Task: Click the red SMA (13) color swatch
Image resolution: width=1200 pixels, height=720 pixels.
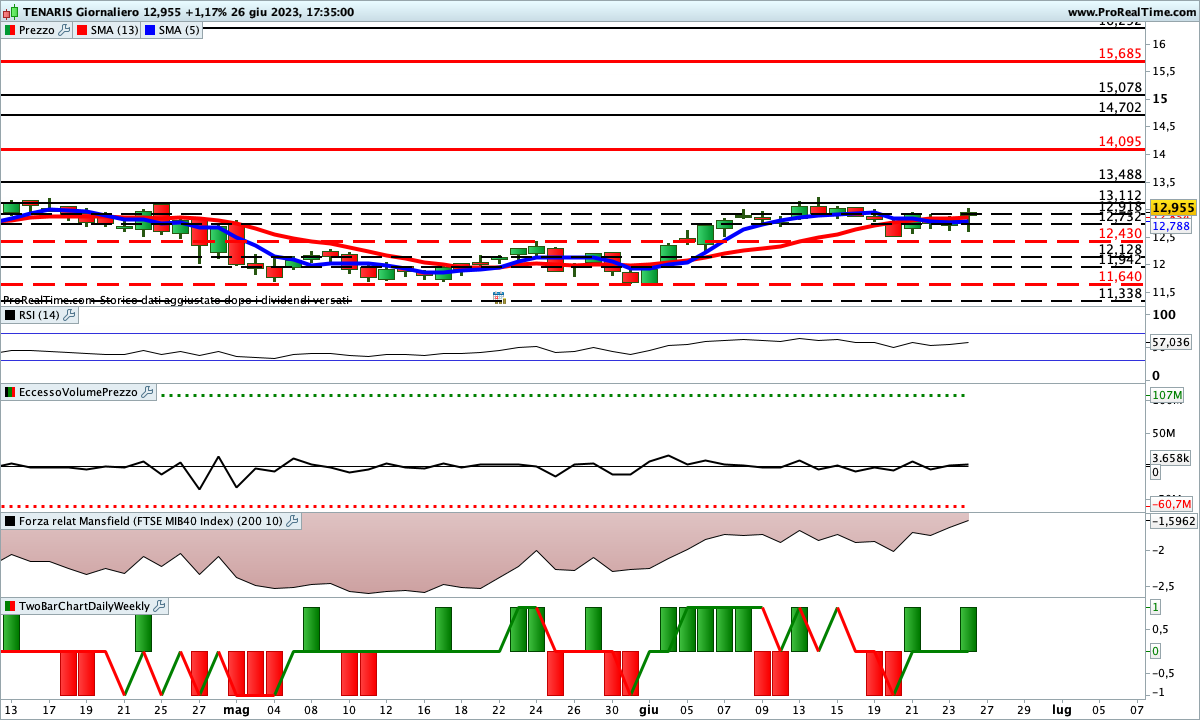Action: [82, 30]
